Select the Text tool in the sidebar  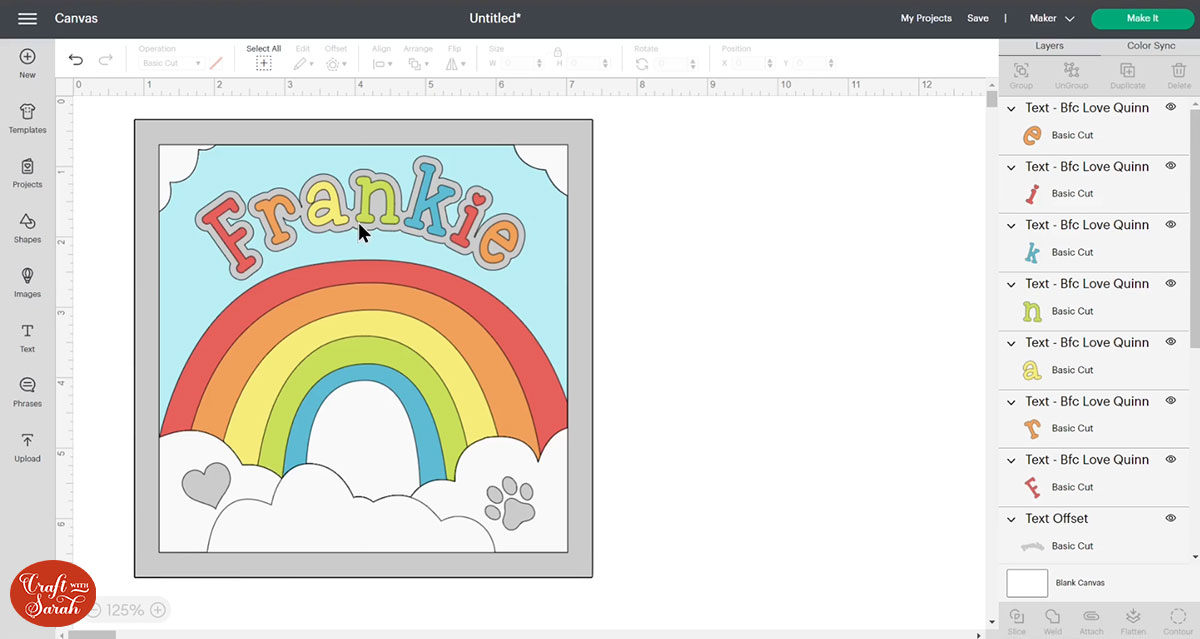pyautogui.click(x=27, y=337)
